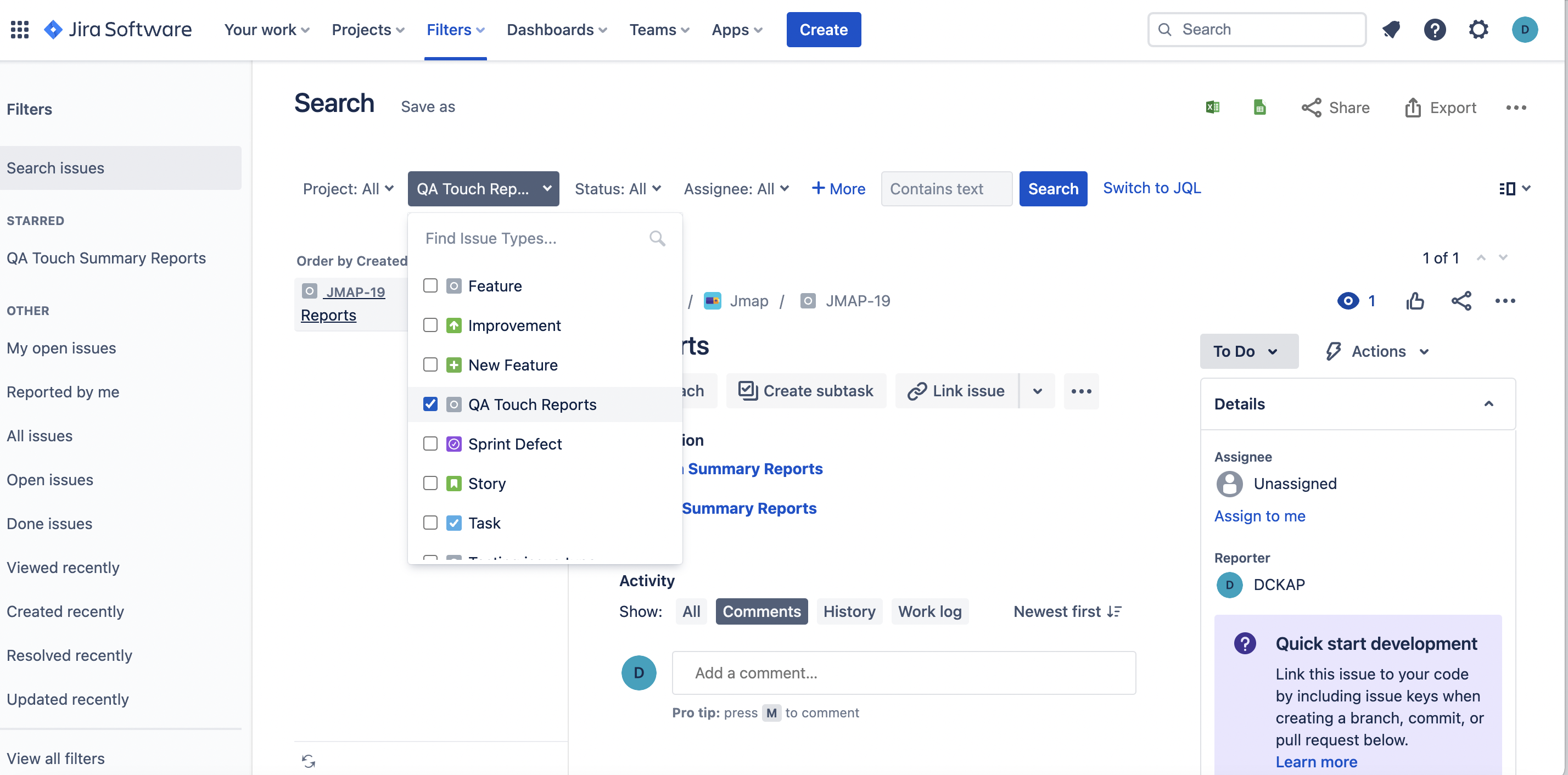Click Save as link
Viewport: 1568px width, 775px height.
coord(428,106)
